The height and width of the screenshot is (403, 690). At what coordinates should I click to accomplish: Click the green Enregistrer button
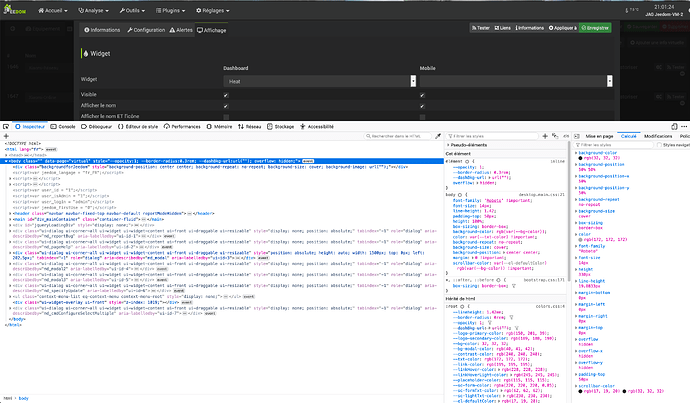(595, 28)
